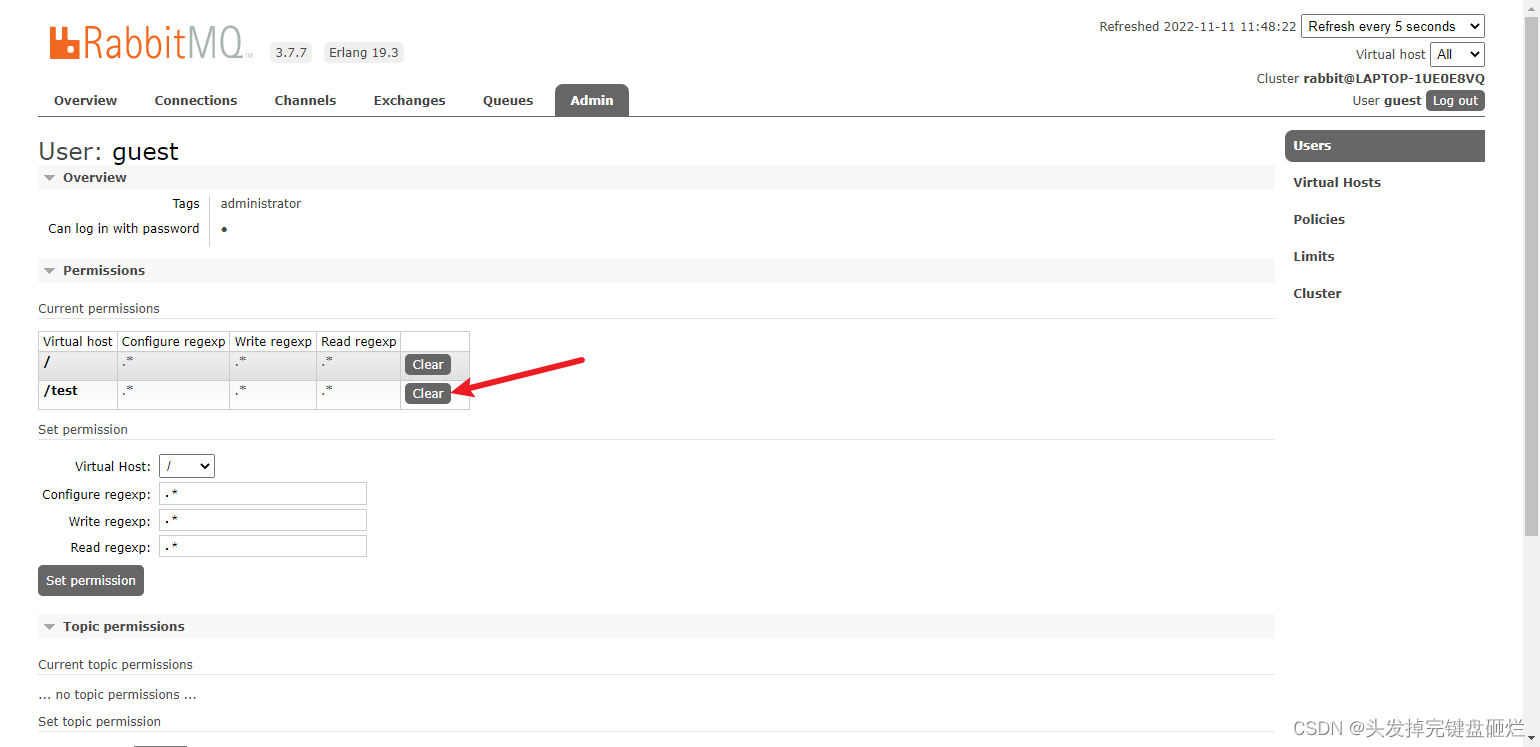The width and height of the screenshot is (1540, 747).
Task: Click the Refreshed 2022-11-11 timestamp text
Action: (1198, 27)
